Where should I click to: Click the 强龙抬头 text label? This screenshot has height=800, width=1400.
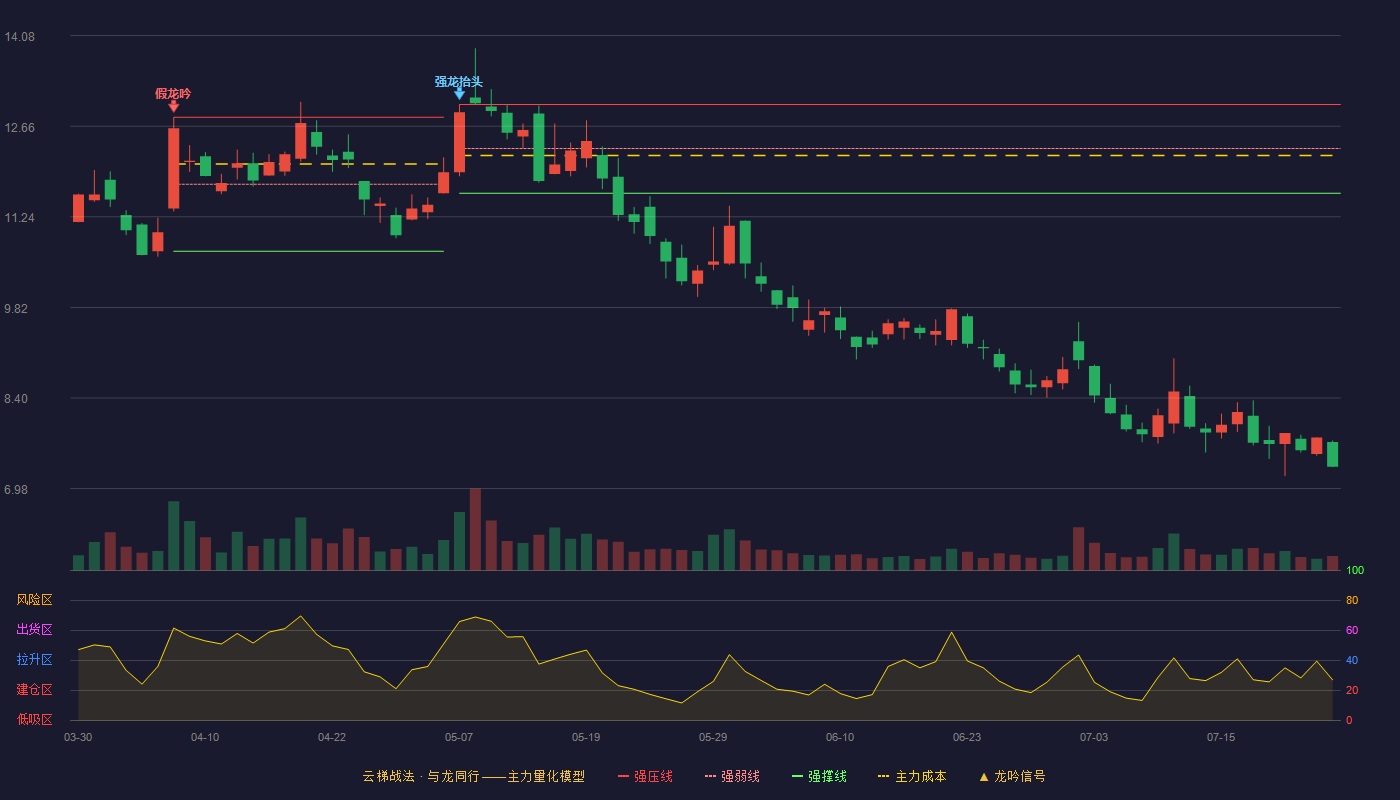(x=458, y=81)
